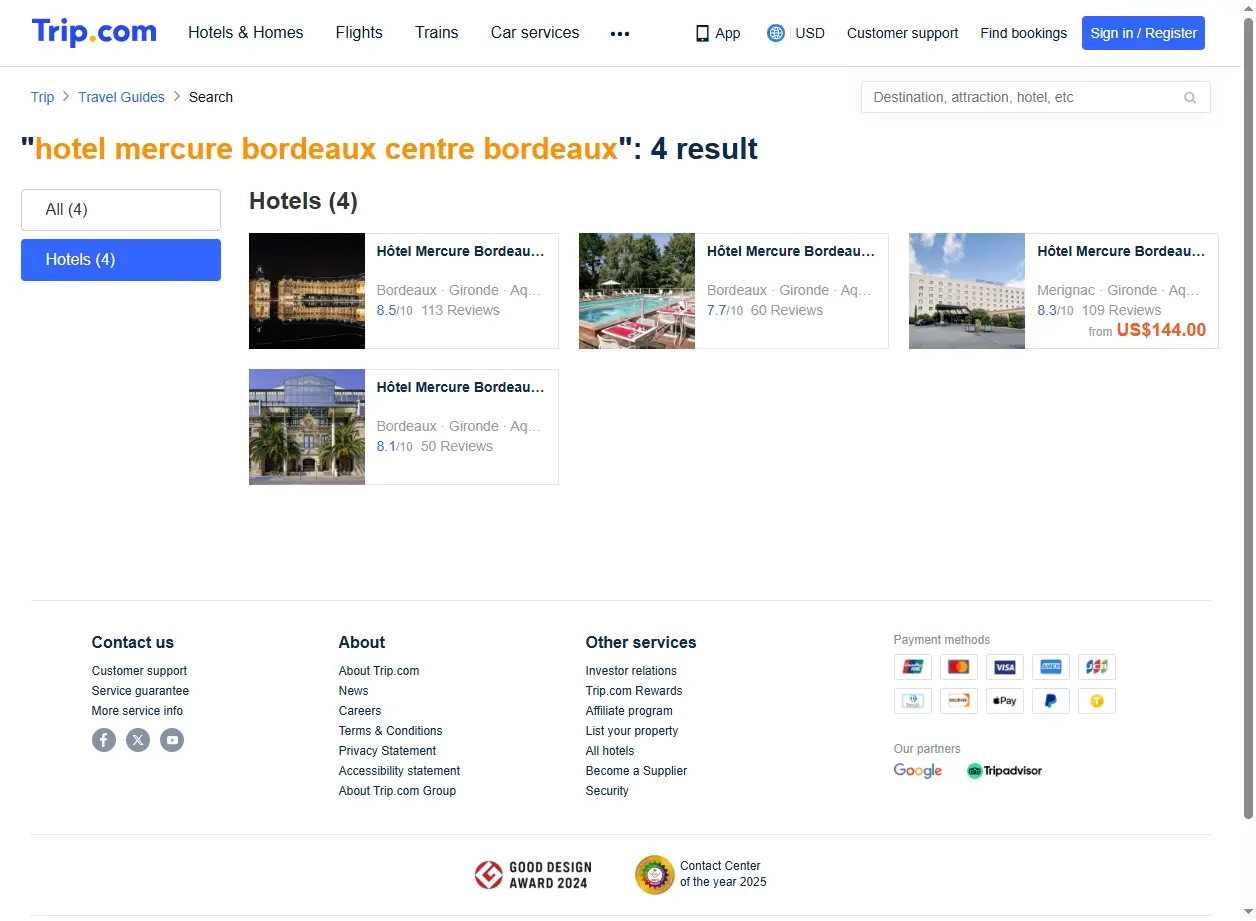Click the UnionPay payment icon
Screen dimensions: 1256x921
pos(913,667)
